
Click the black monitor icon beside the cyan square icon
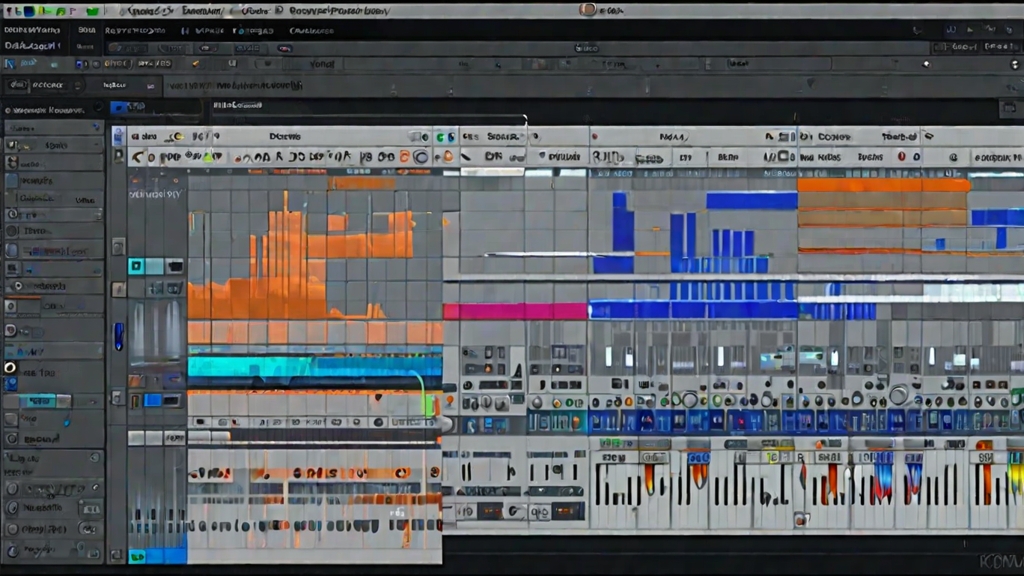pos(174,266)
